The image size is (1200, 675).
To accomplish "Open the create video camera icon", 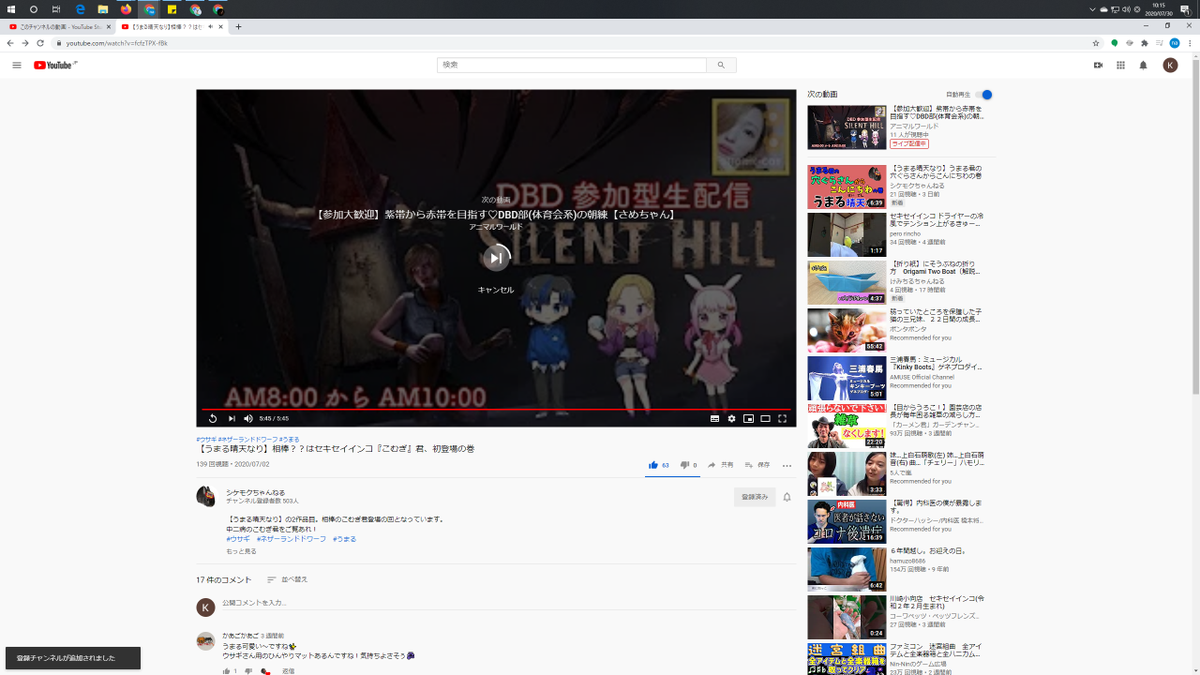I will [1097, 65].
